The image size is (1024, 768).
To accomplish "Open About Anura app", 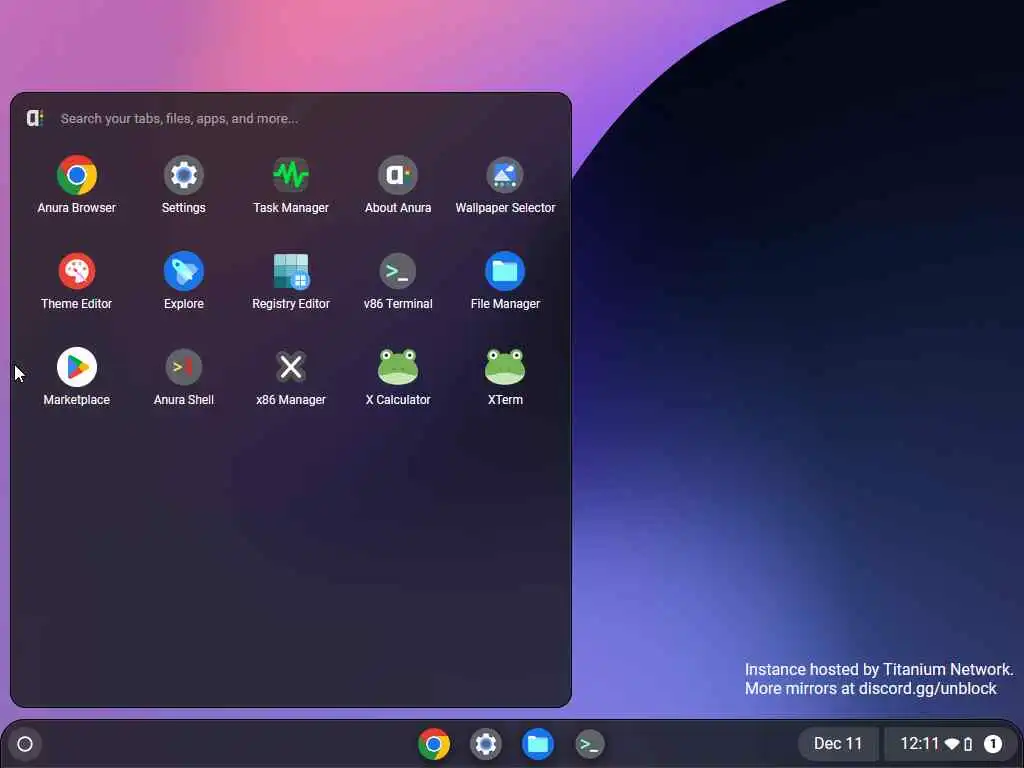I will click(x=398, y=185).
